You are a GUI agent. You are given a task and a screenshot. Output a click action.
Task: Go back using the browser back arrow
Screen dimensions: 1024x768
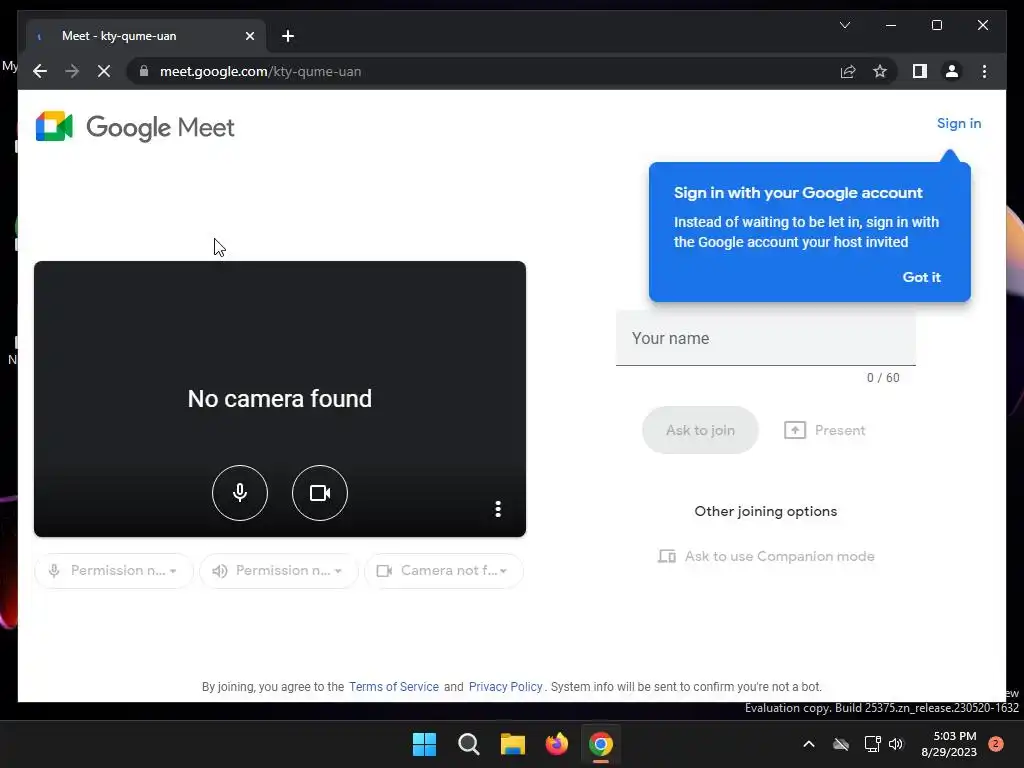40,71
